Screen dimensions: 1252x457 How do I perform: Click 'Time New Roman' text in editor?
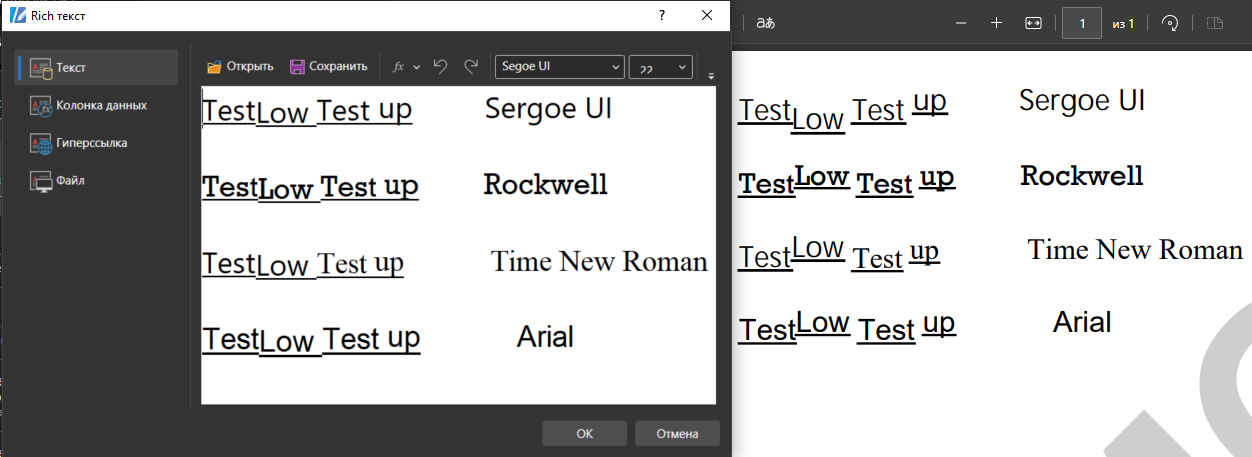tap(599, 262)
